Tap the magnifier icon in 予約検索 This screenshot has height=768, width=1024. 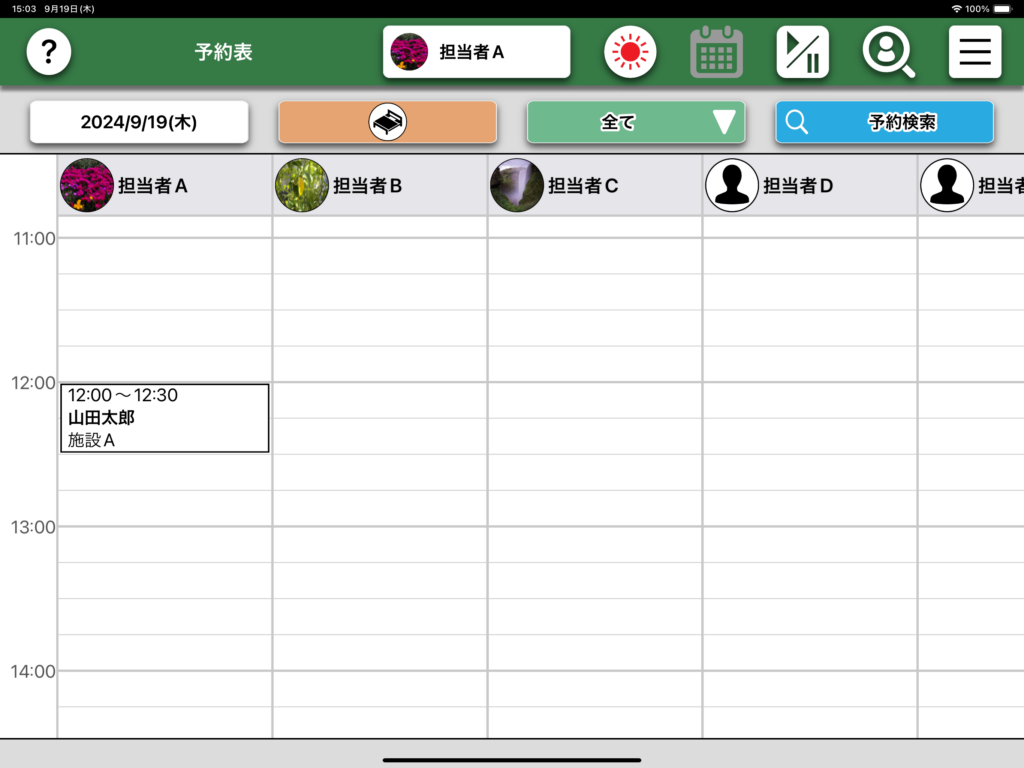tap(797, 122)
